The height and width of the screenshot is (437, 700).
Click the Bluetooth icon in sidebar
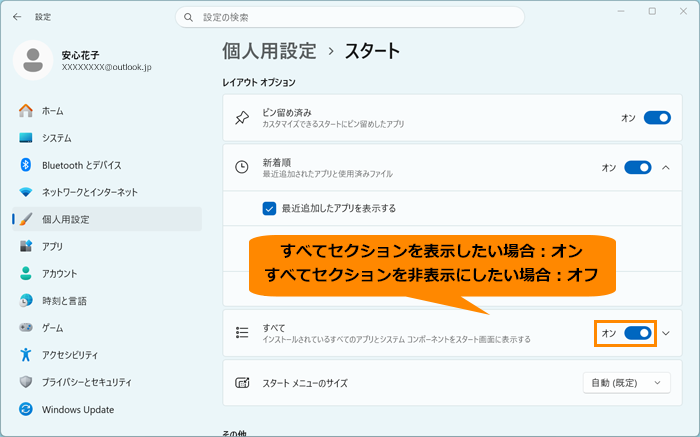pos(26,165)
